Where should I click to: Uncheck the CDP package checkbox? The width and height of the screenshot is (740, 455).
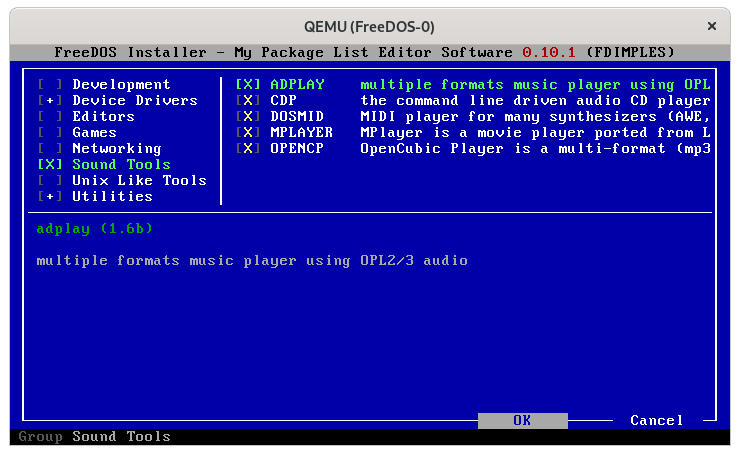point(247,101)
